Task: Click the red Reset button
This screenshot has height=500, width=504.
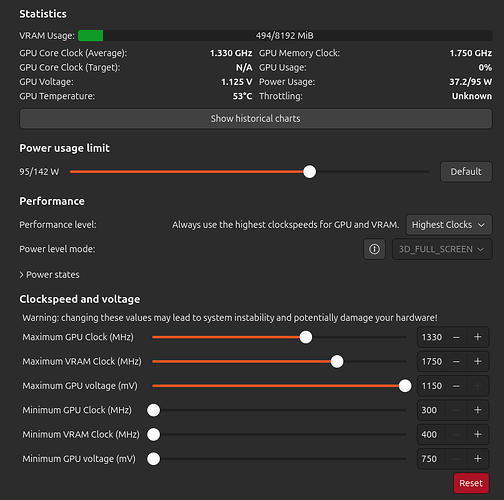Action: (471, 483)
